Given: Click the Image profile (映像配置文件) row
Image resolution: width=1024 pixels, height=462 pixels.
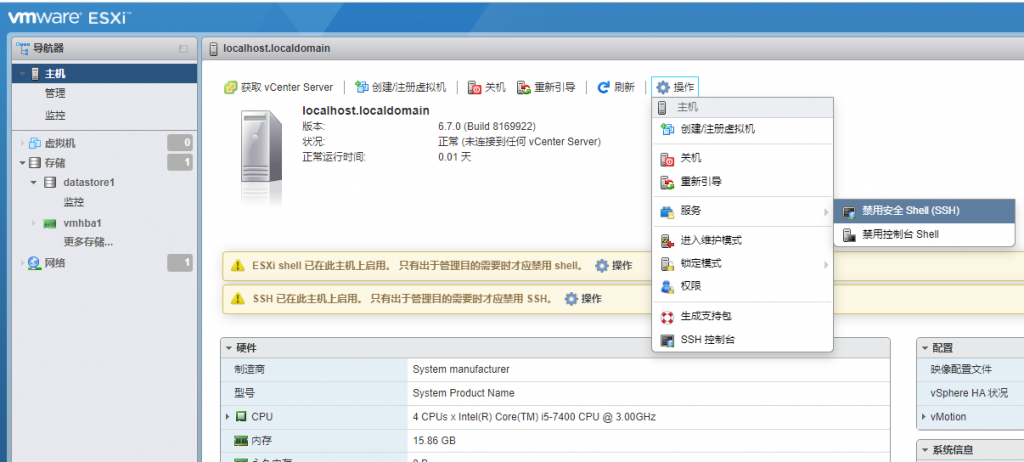Looking at the screenshot, I should click(x=970, y=370).
